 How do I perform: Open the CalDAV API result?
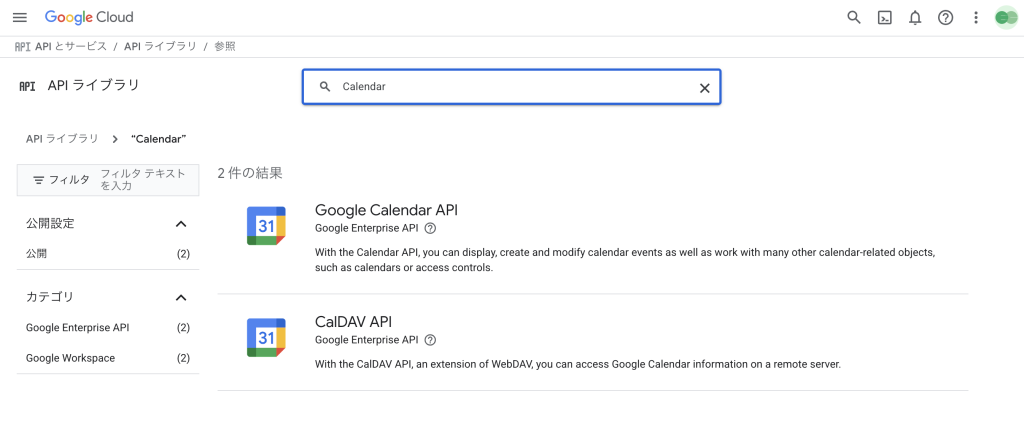pyautogui.click(x=353, y=321)
